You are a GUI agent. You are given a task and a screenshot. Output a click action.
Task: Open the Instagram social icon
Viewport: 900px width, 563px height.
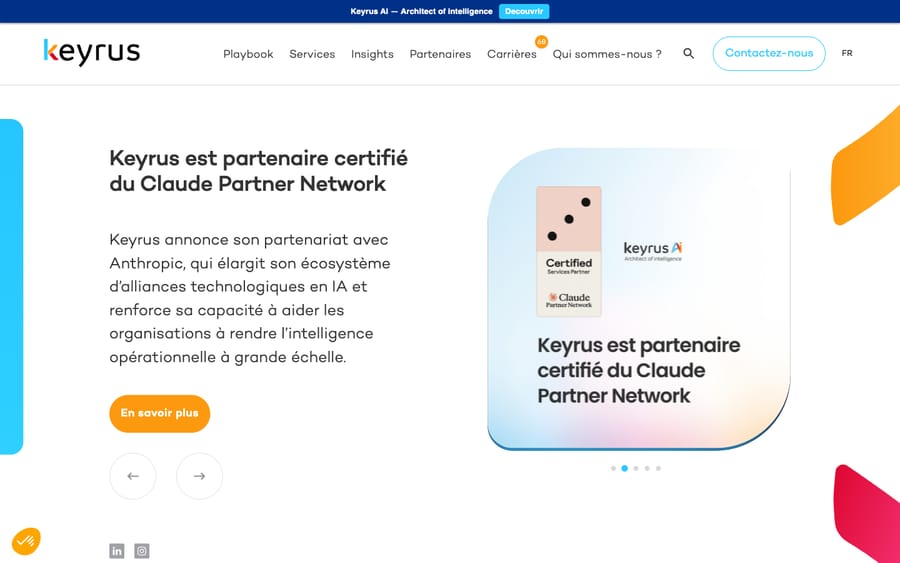click(142, 551)
